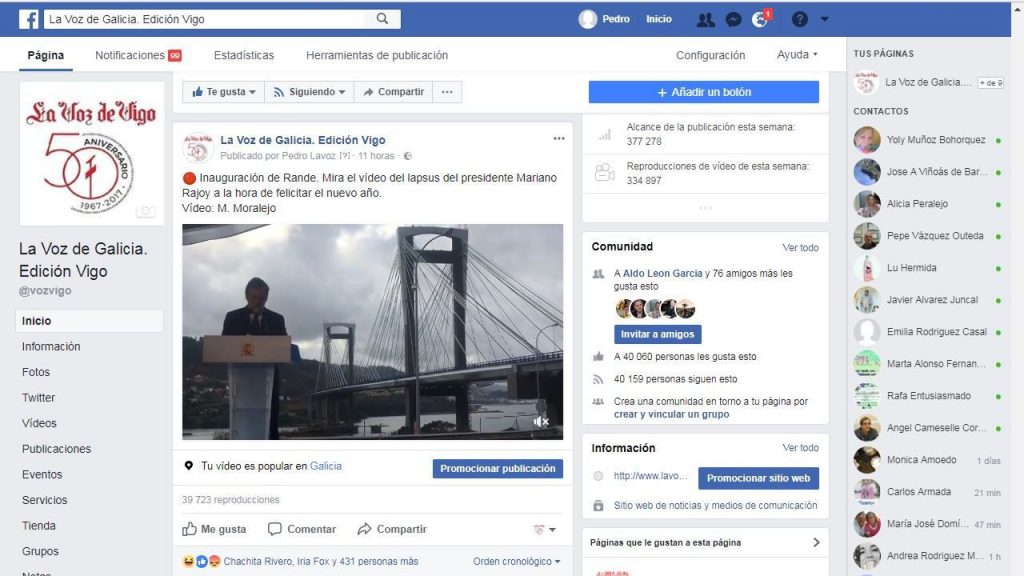Viewport: 1024px width, 576px height.
Task: Open the notifications globe icon
Action: [x=760, y=19]
